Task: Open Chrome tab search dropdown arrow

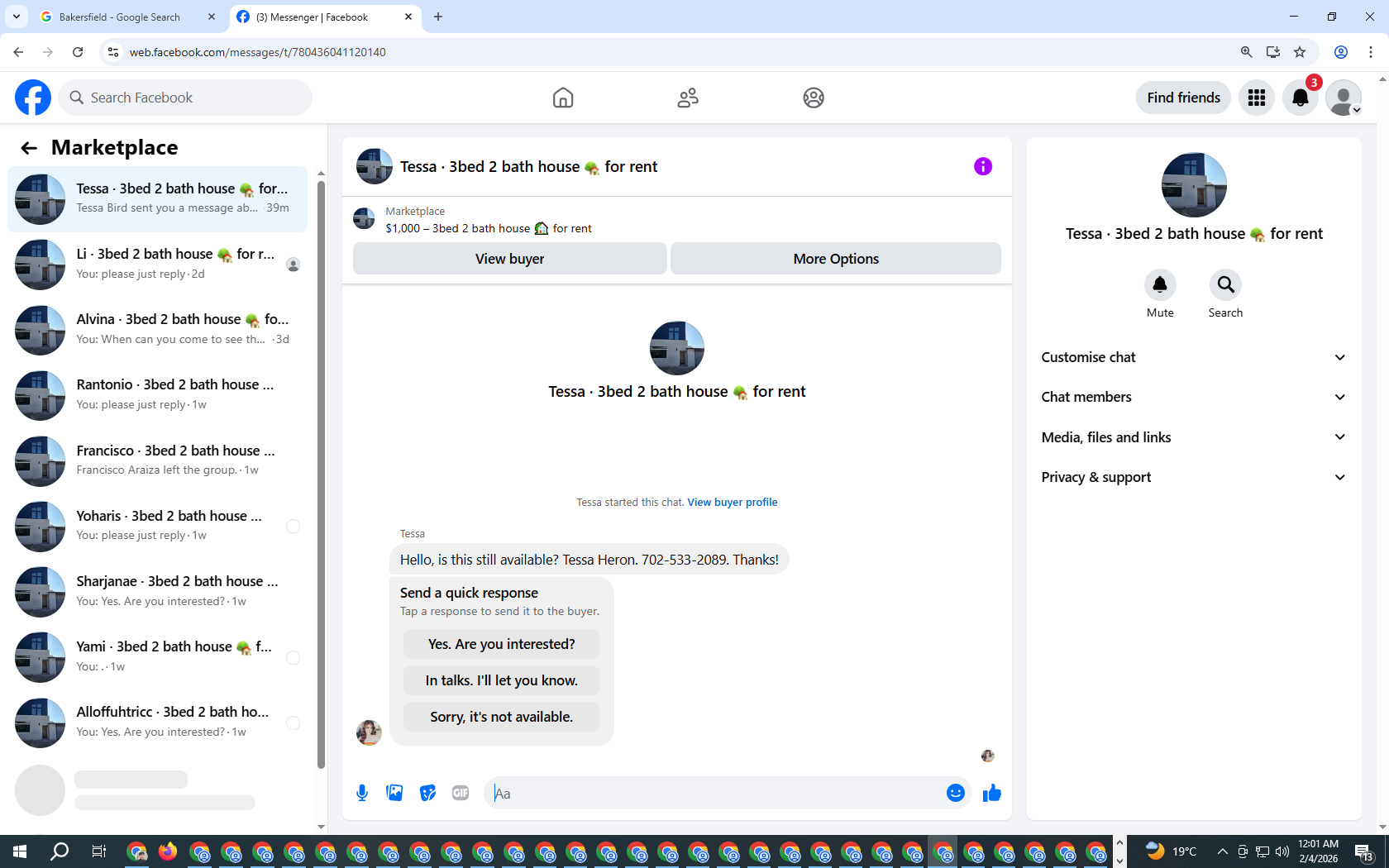Action: [17, 17]
